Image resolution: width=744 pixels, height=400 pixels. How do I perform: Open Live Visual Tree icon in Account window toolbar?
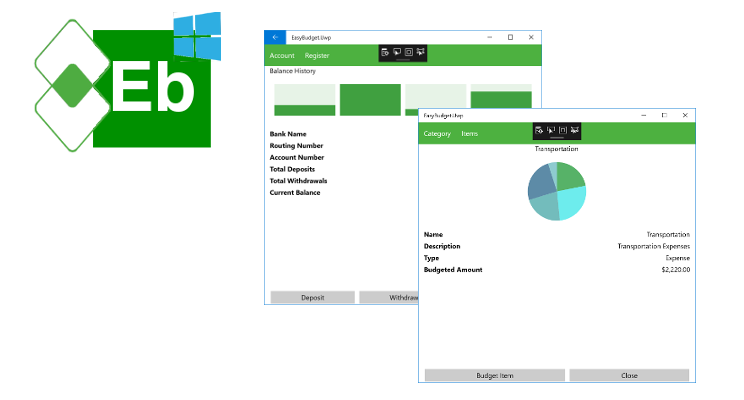click(385, 52)
